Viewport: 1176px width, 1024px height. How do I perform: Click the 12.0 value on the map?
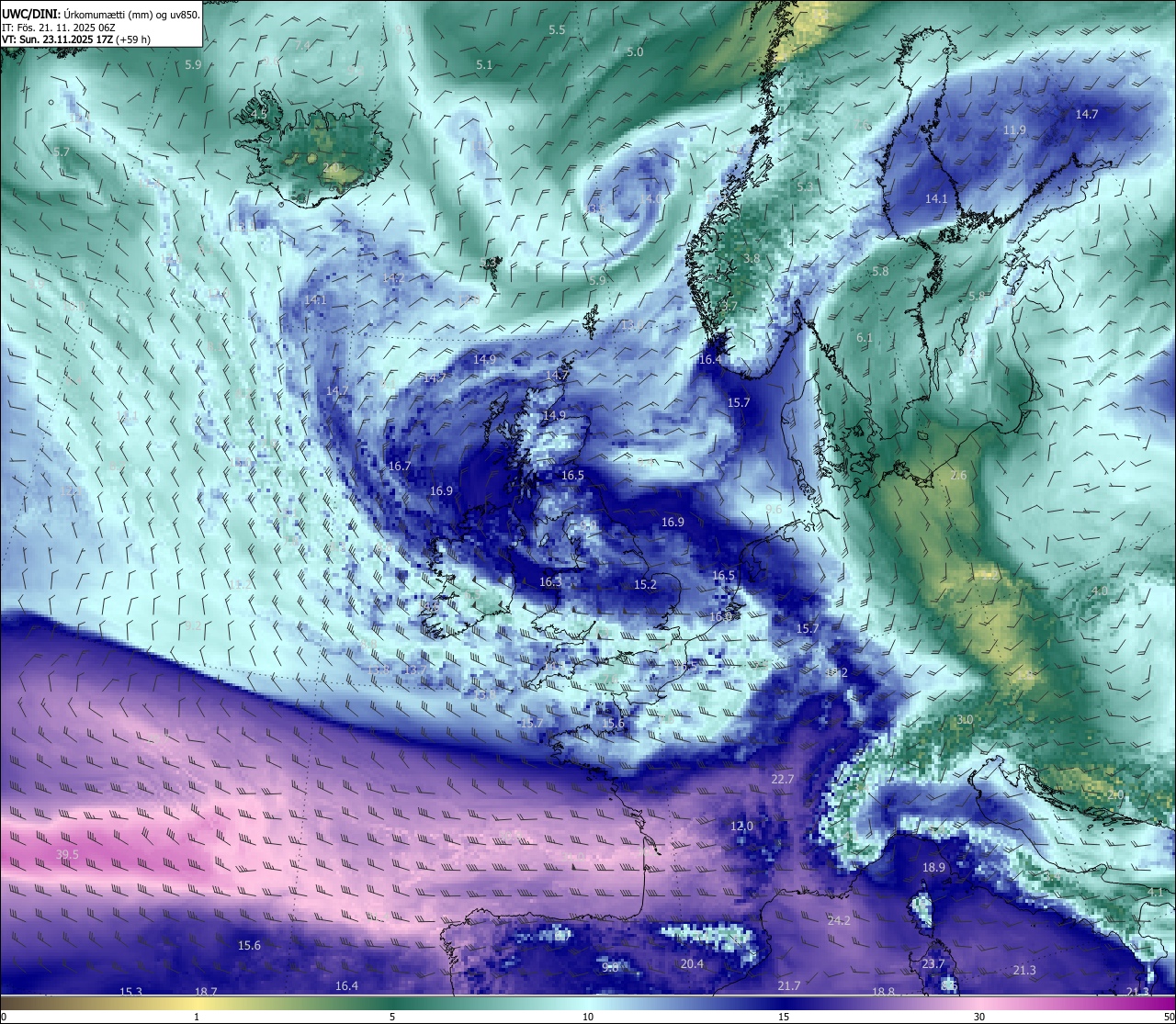click(741, 827)
